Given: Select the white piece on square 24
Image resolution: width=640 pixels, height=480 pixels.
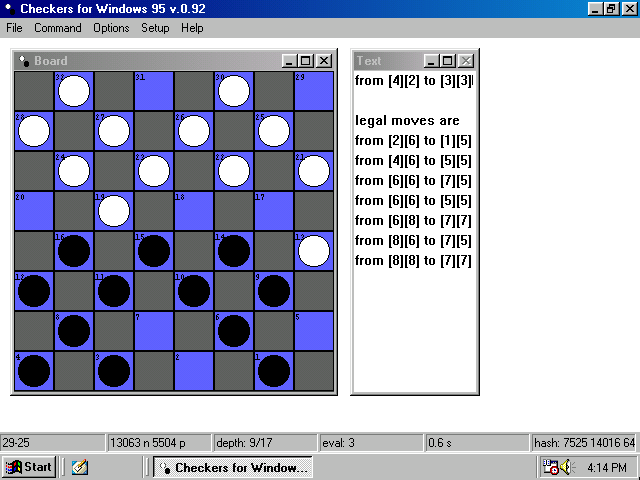Looking at the screenshot, I should [74, 171].
